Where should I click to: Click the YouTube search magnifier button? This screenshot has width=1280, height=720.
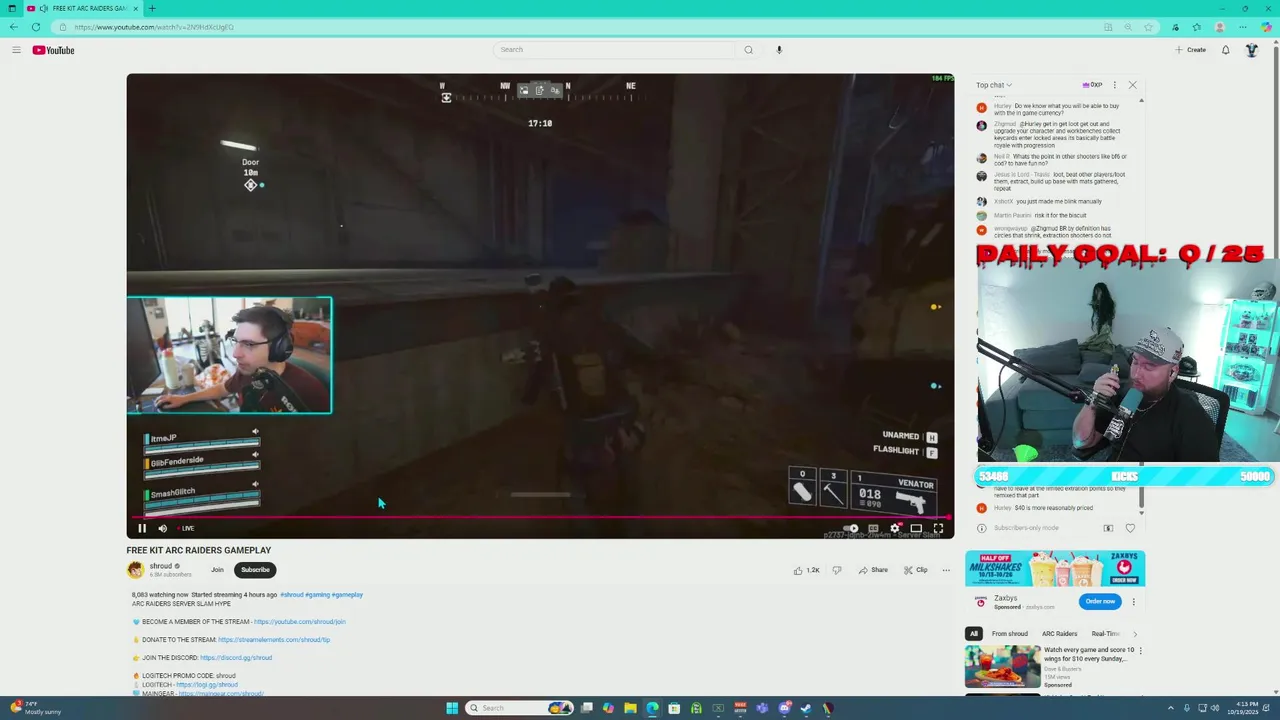coord(748,50)
